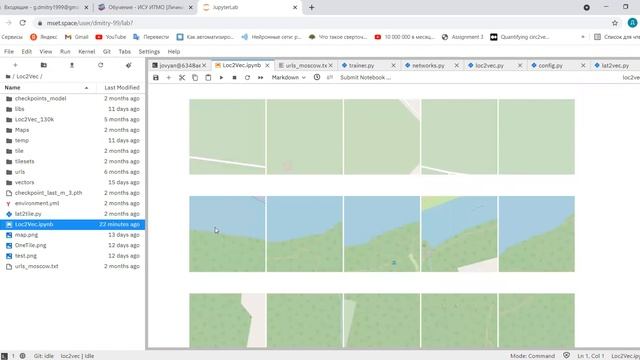Restart the kernel icon
The width and height of the screenshot is (640, 360).
[247, 78]
